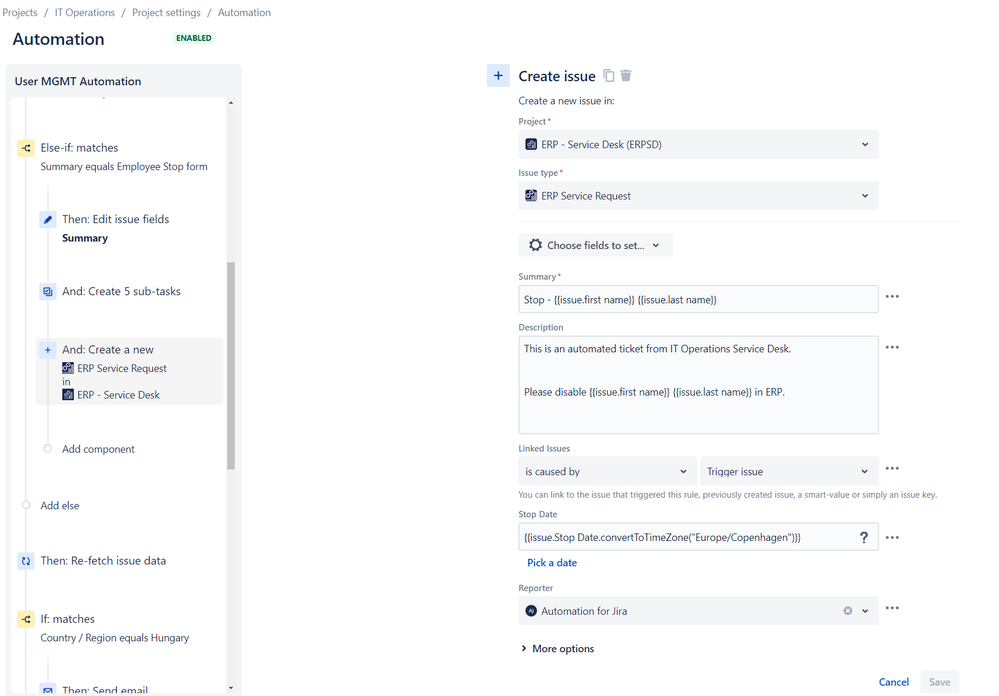Expand More options section
Image resolution: width=999 pixels, height=696 pixels.
(x=557, y=649)
